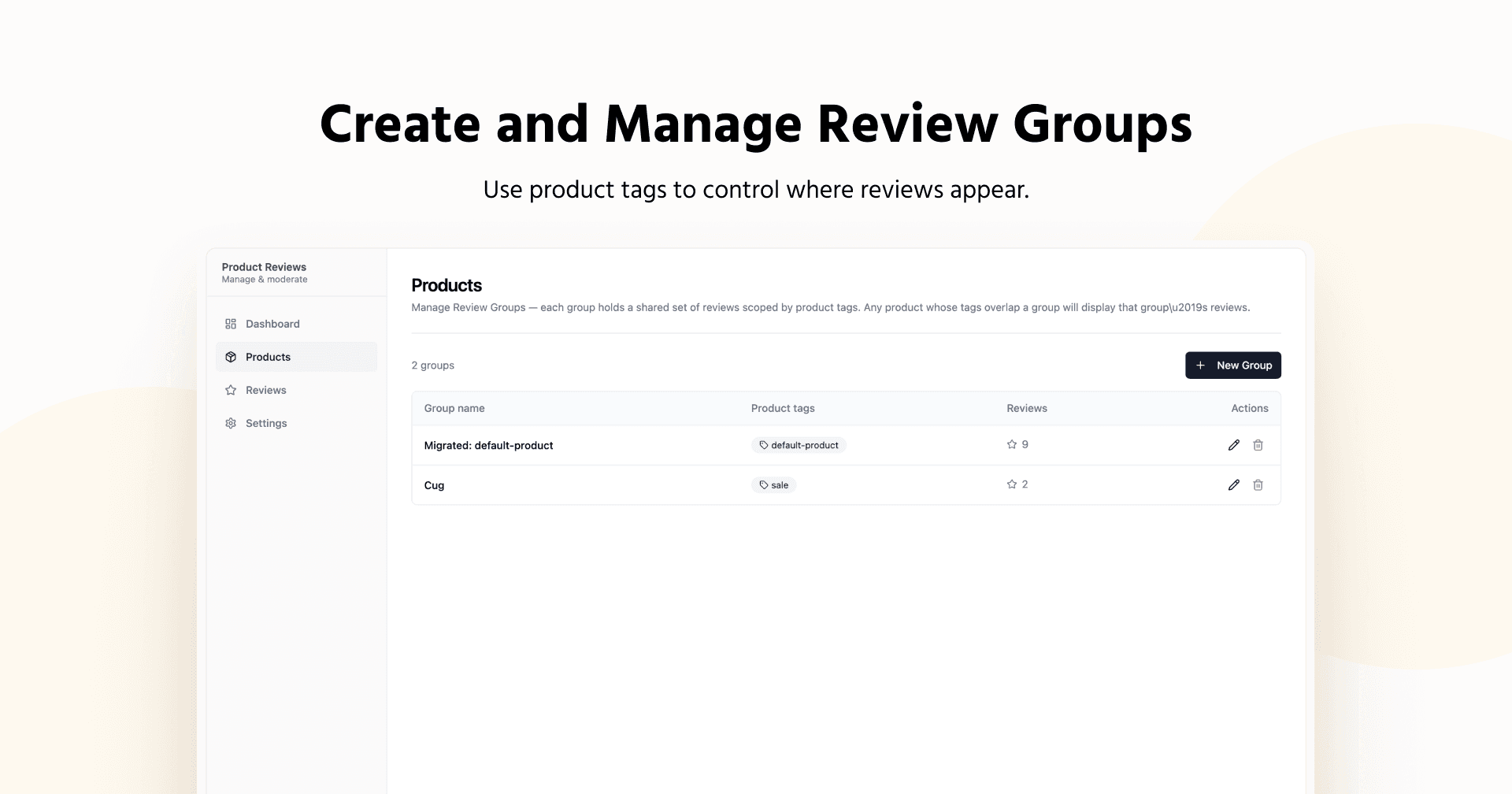Click the Manage Review Groups description text
1512x794 pixels.
click(x=831, y=307)
